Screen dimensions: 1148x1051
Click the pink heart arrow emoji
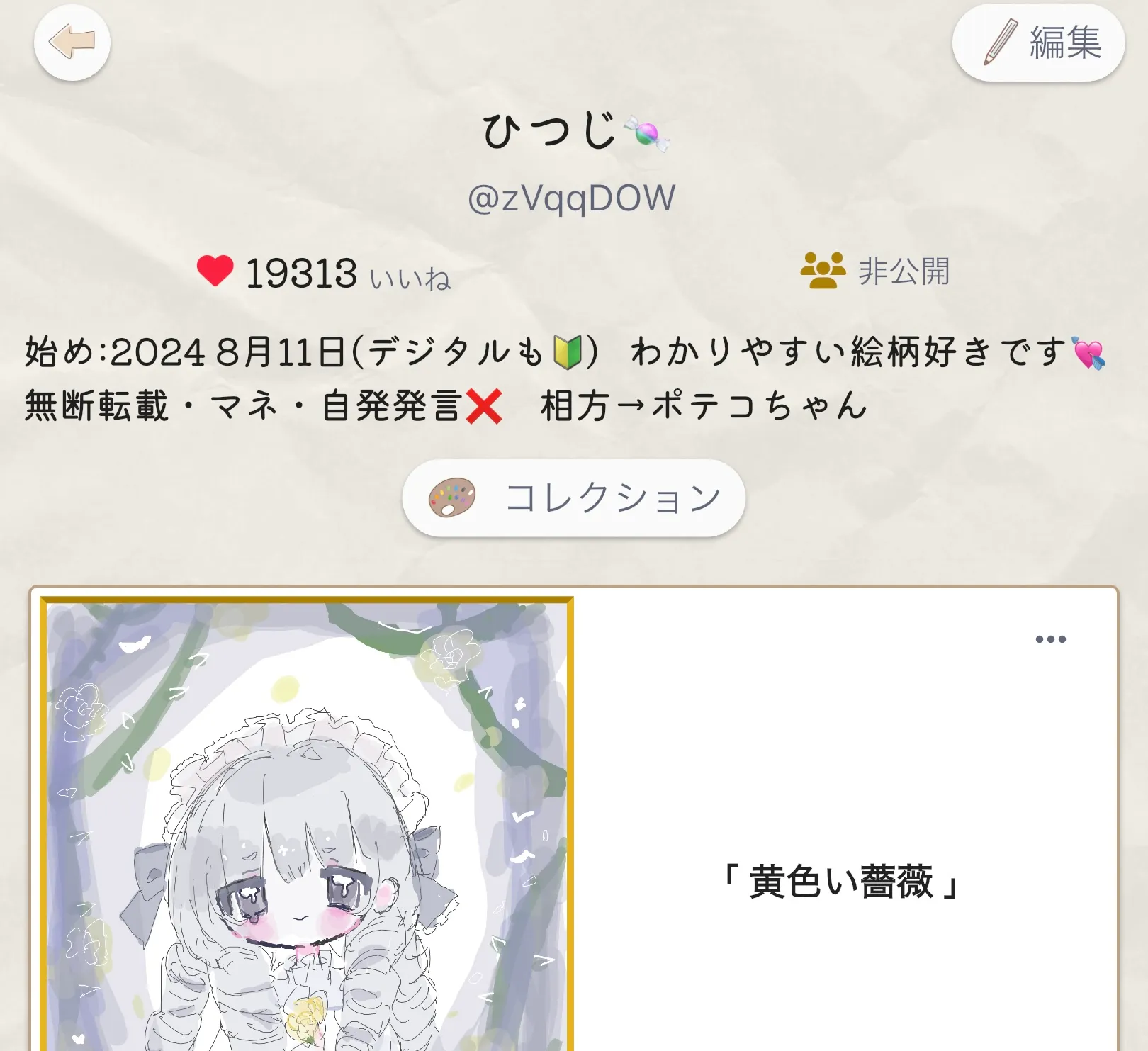coord(1088,353)
